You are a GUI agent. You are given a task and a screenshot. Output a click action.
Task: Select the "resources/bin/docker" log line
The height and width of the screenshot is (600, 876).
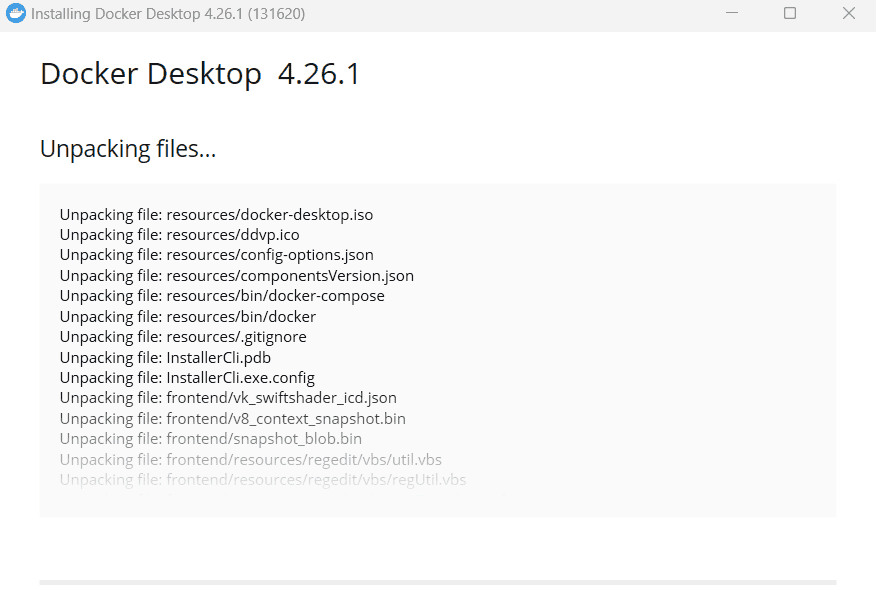click(x=188, y=316)
